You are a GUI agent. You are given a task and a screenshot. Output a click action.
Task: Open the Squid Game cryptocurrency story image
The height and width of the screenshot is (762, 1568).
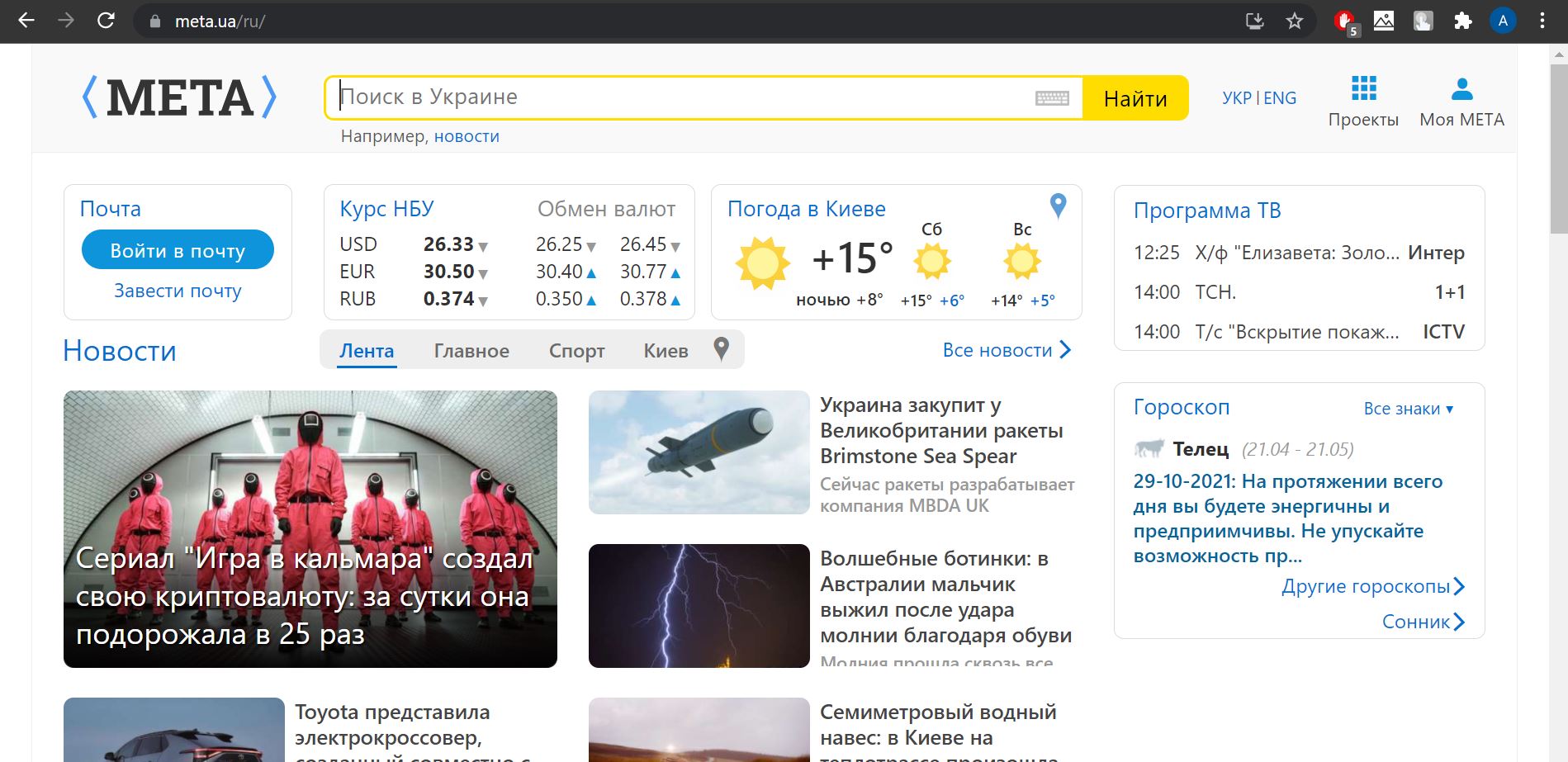pyautogui.click(x=310, y=529)
